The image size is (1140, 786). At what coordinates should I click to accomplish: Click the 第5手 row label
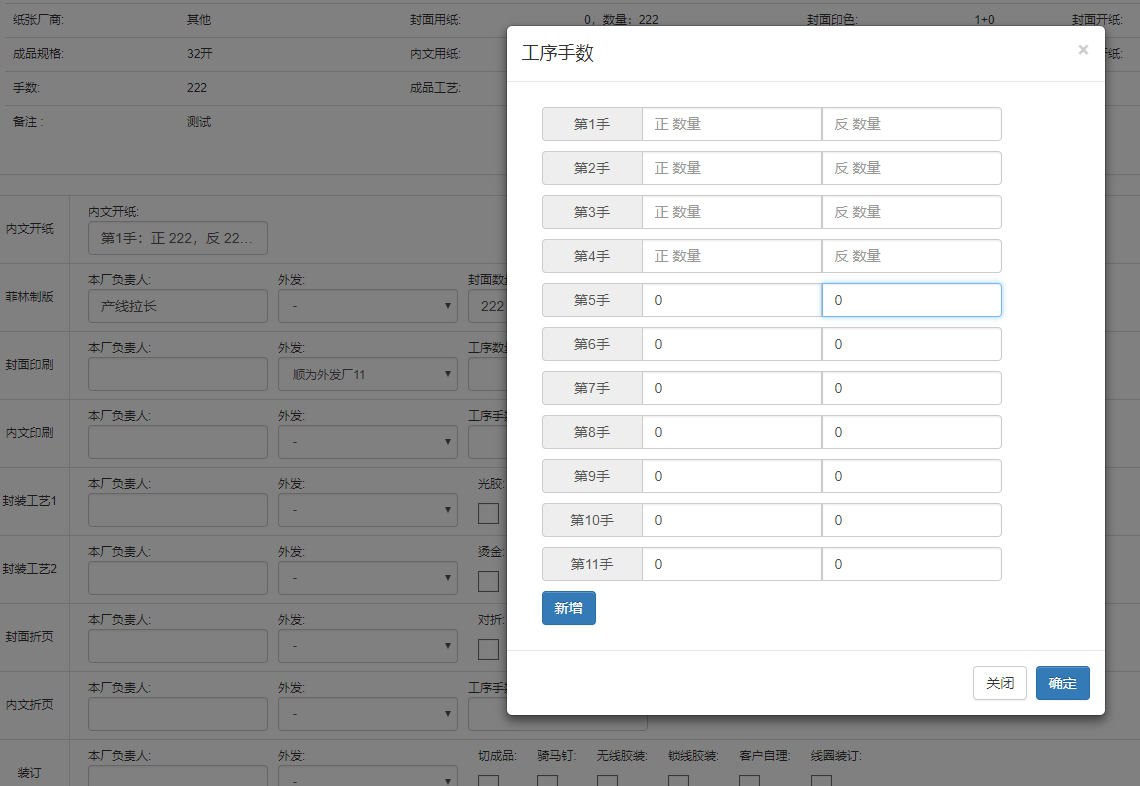click(592, 300)
